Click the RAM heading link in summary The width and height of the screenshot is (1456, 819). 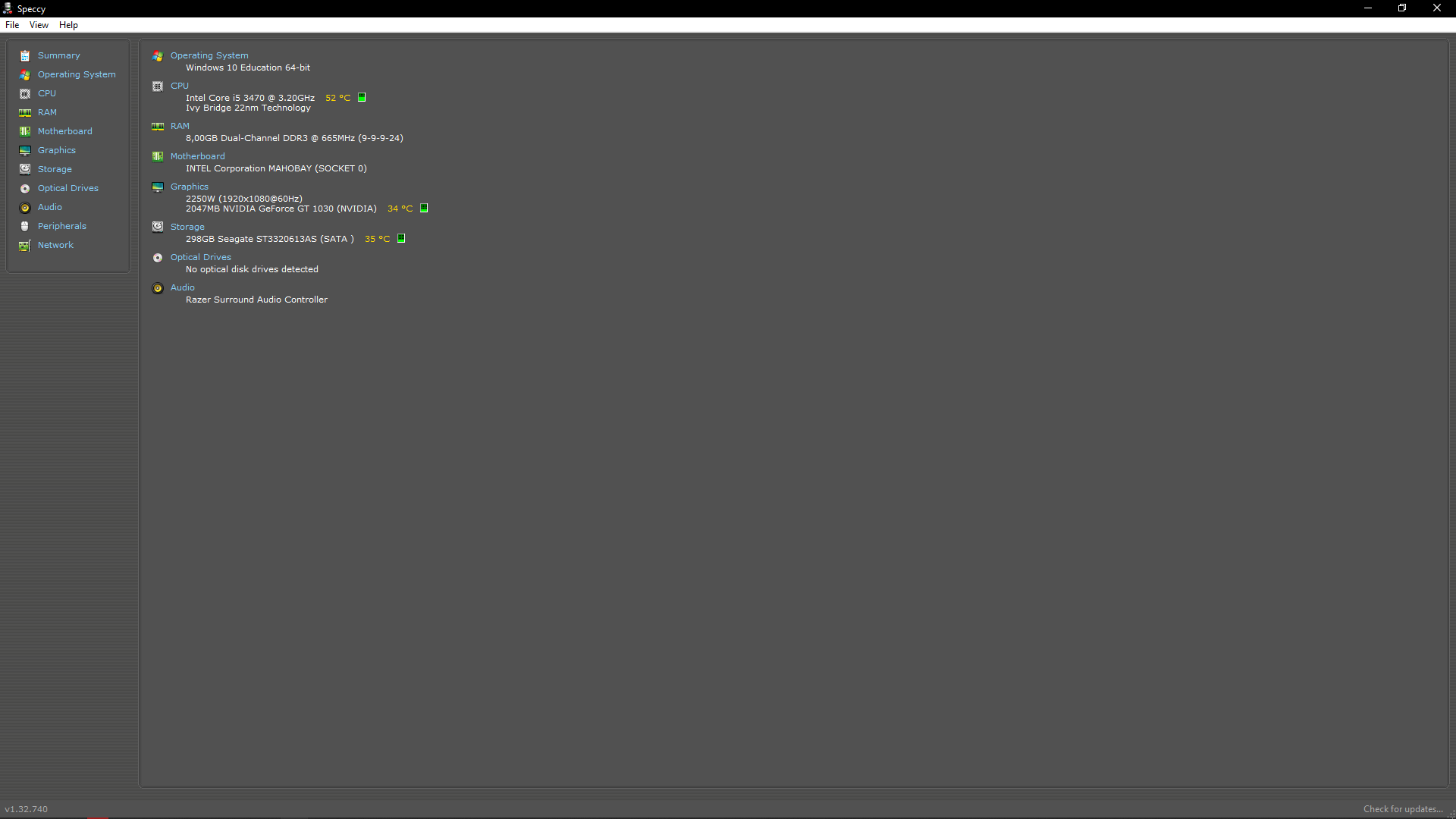180,126
